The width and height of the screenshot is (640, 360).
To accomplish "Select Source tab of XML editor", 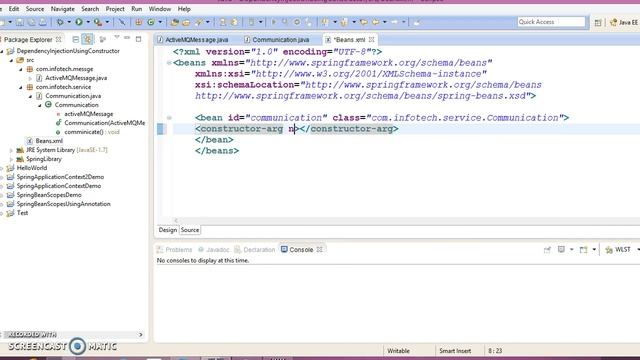I will [x=190, y=230].
